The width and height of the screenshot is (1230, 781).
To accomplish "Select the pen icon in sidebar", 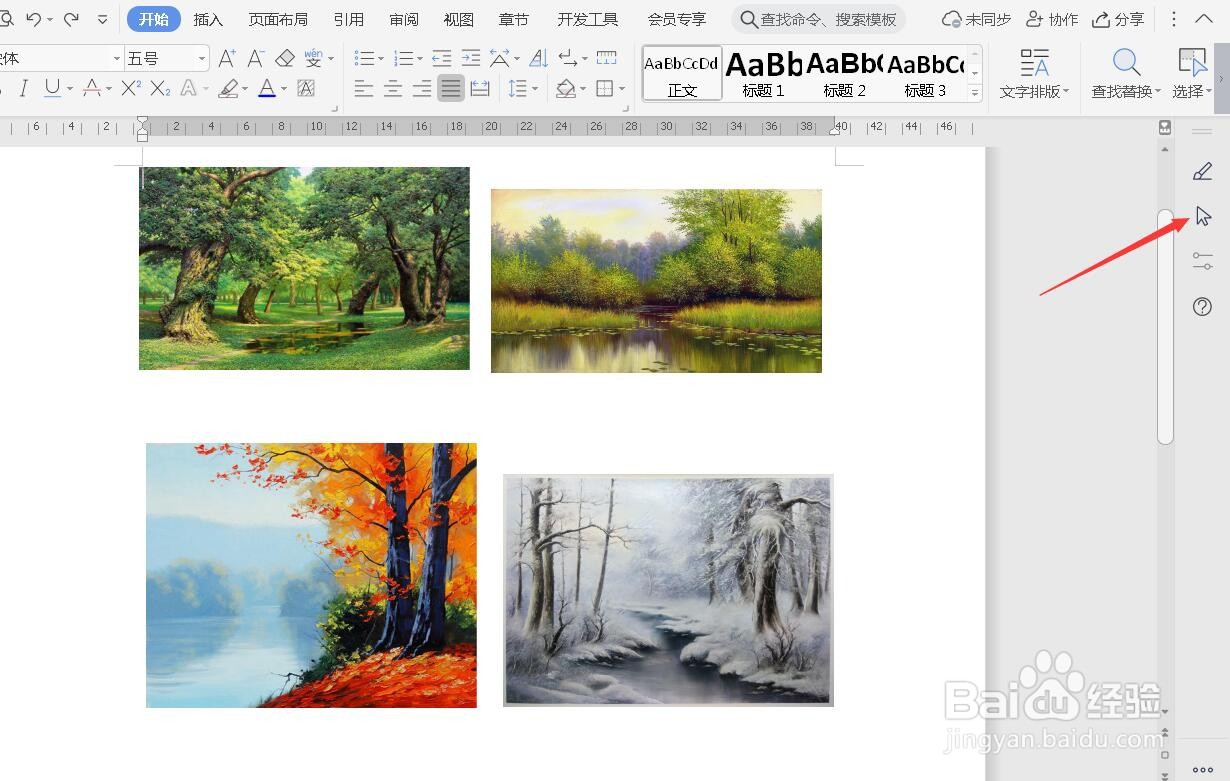I will [1202, 172].
